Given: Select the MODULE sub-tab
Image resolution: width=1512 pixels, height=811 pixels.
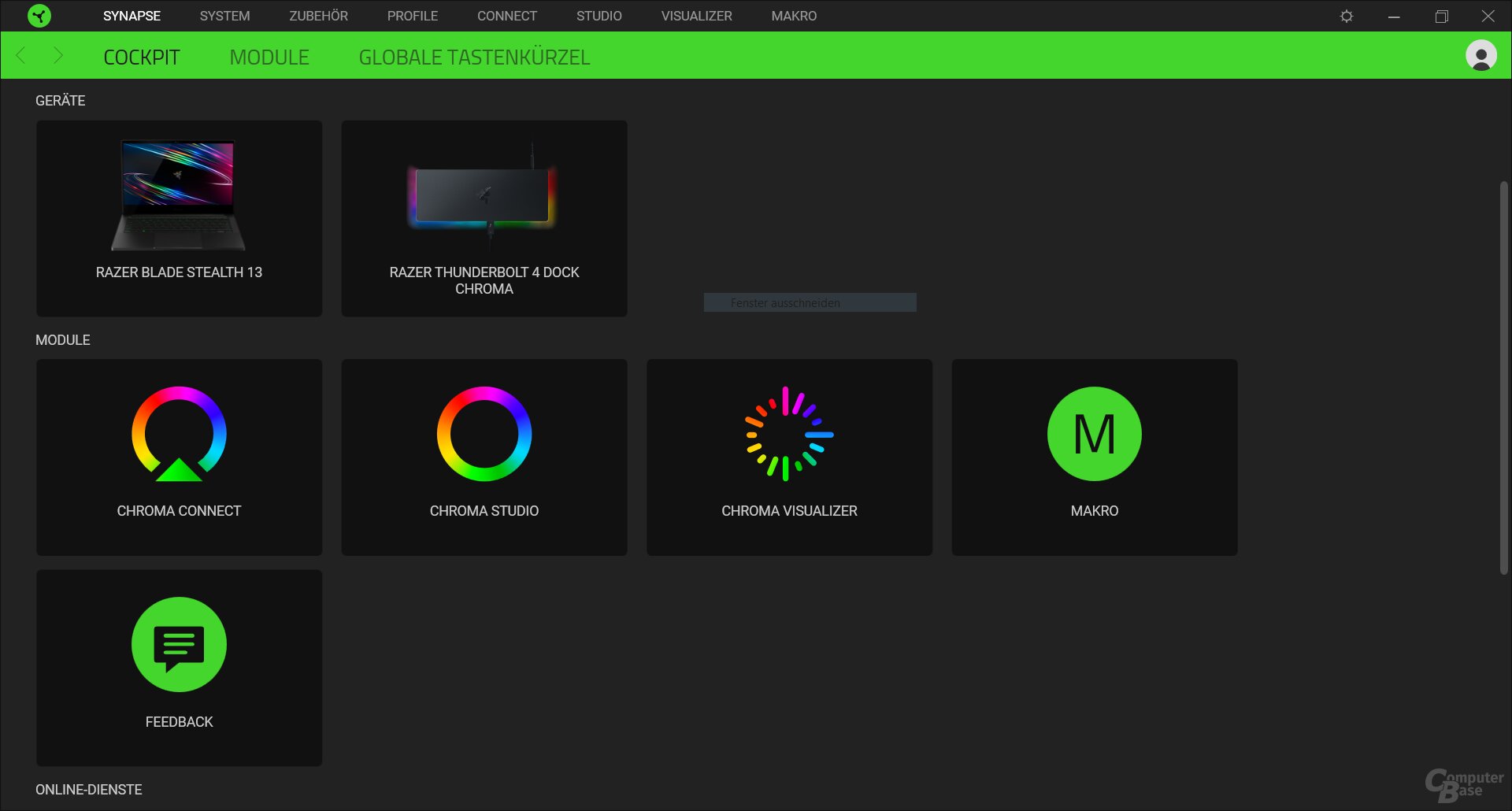Looking at the screenshot, I should (x=269, y=57).
